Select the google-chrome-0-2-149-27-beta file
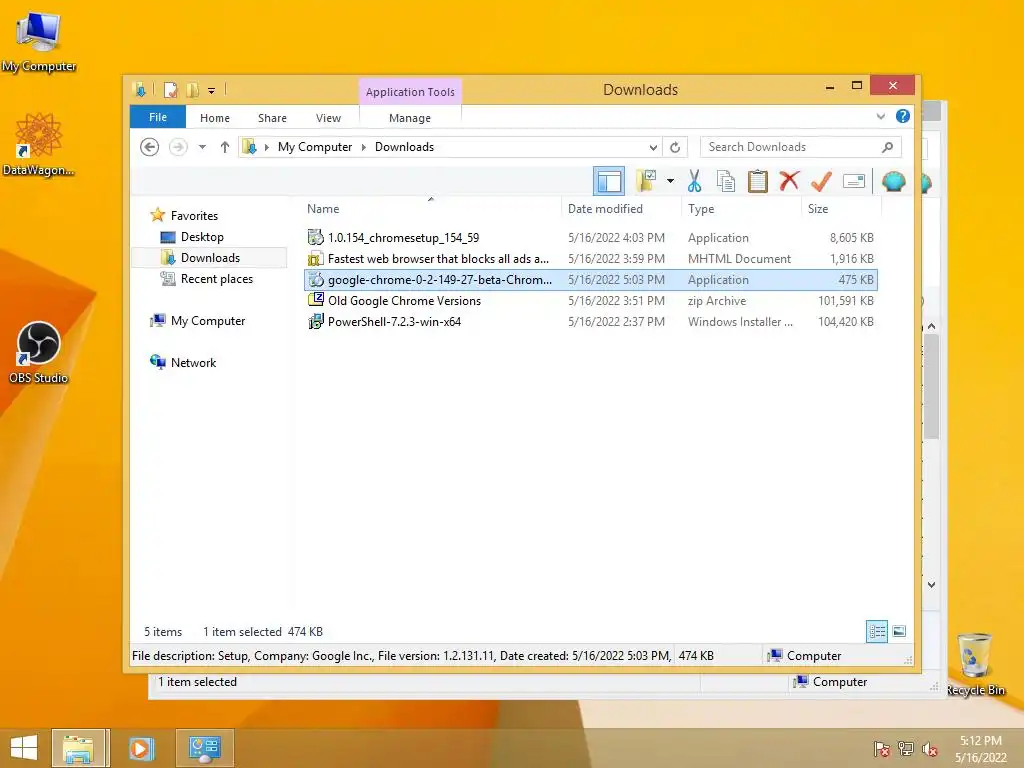Viewport: 1024px width, 768px height. [x=591, y=280]
